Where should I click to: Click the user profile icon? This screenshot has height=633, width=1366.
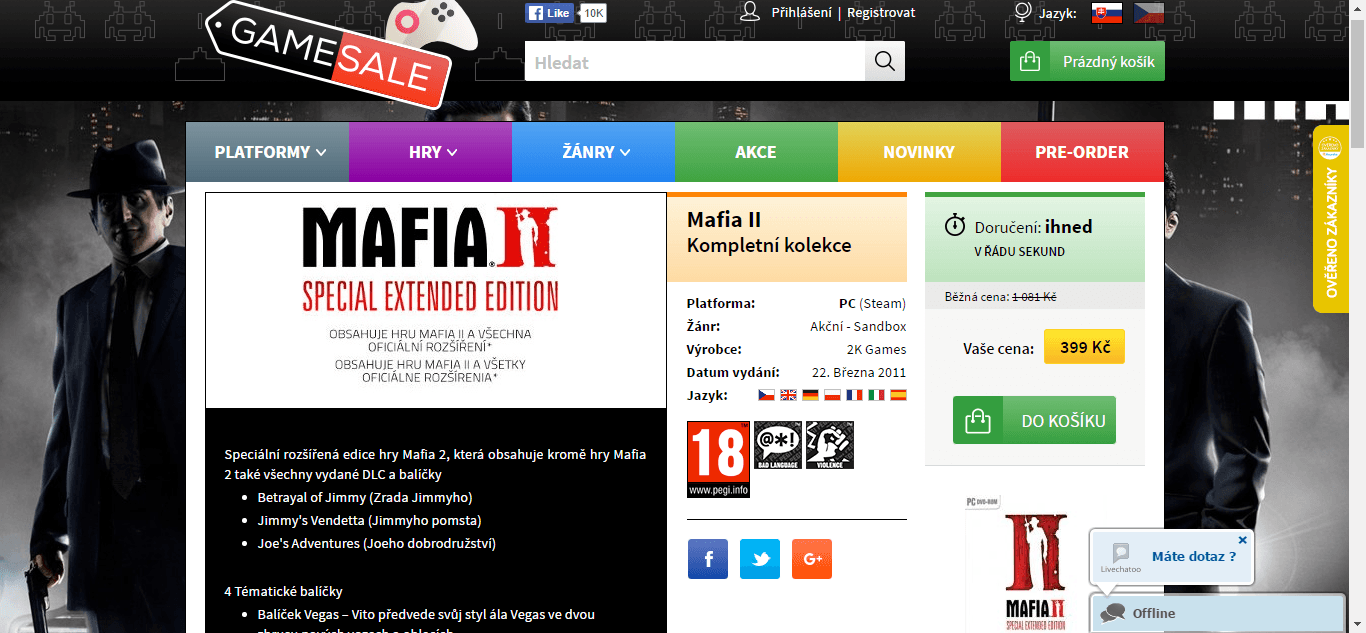pyautogui.click(x=749, y=12)
